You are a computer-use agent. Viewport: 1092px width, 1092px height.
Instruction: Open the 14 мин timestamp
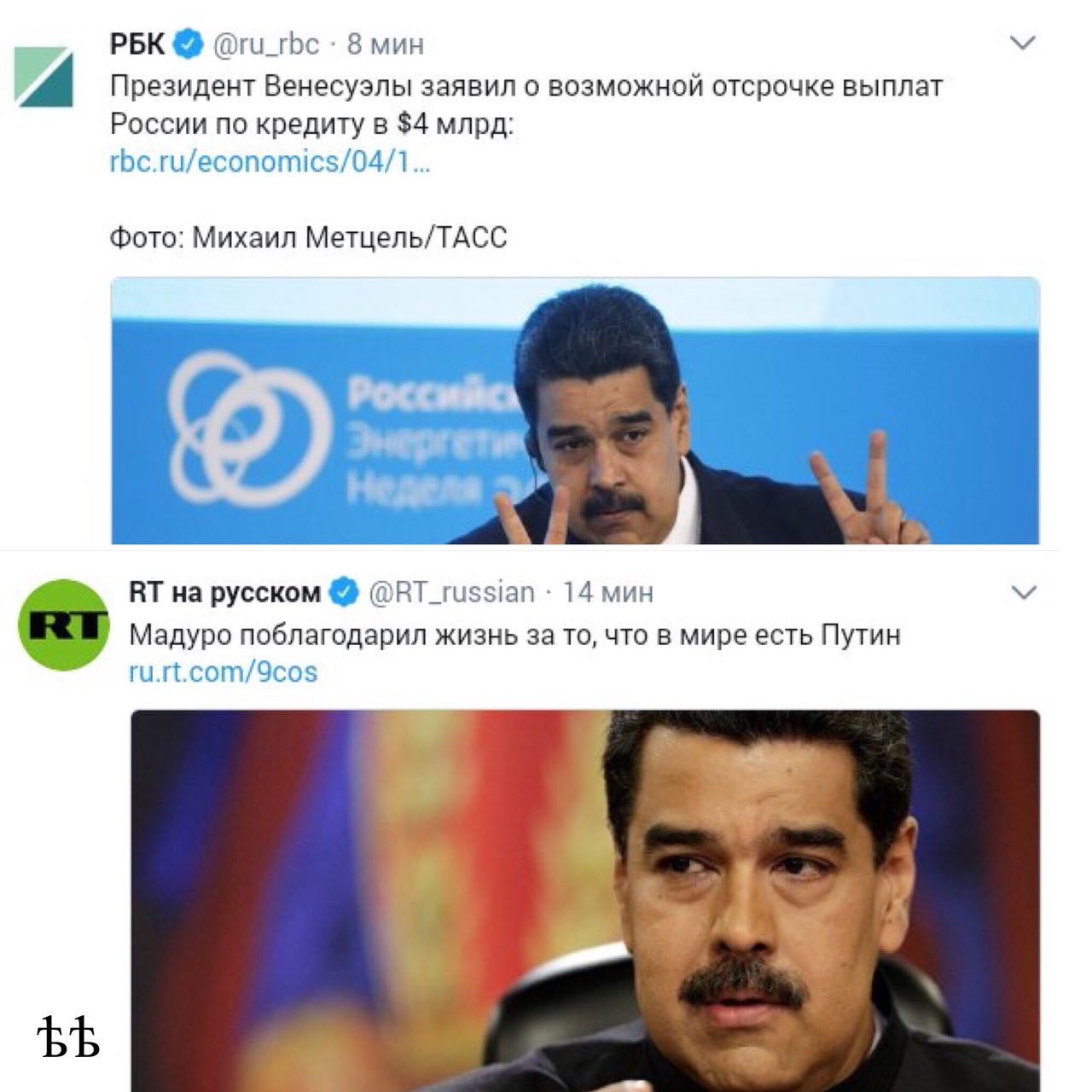coord(609,592)
